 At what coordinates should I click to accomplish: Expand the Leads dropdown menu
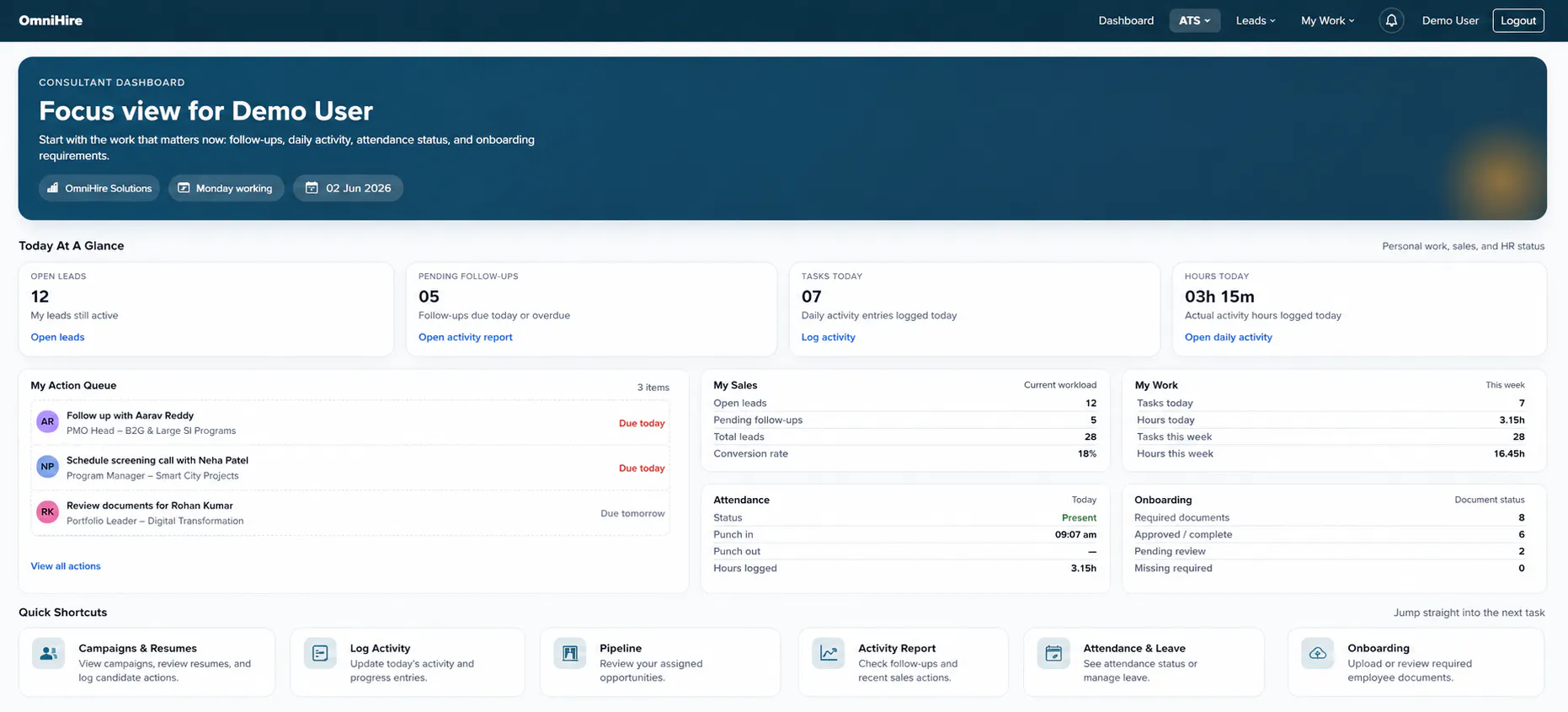tap(1256, 20)
